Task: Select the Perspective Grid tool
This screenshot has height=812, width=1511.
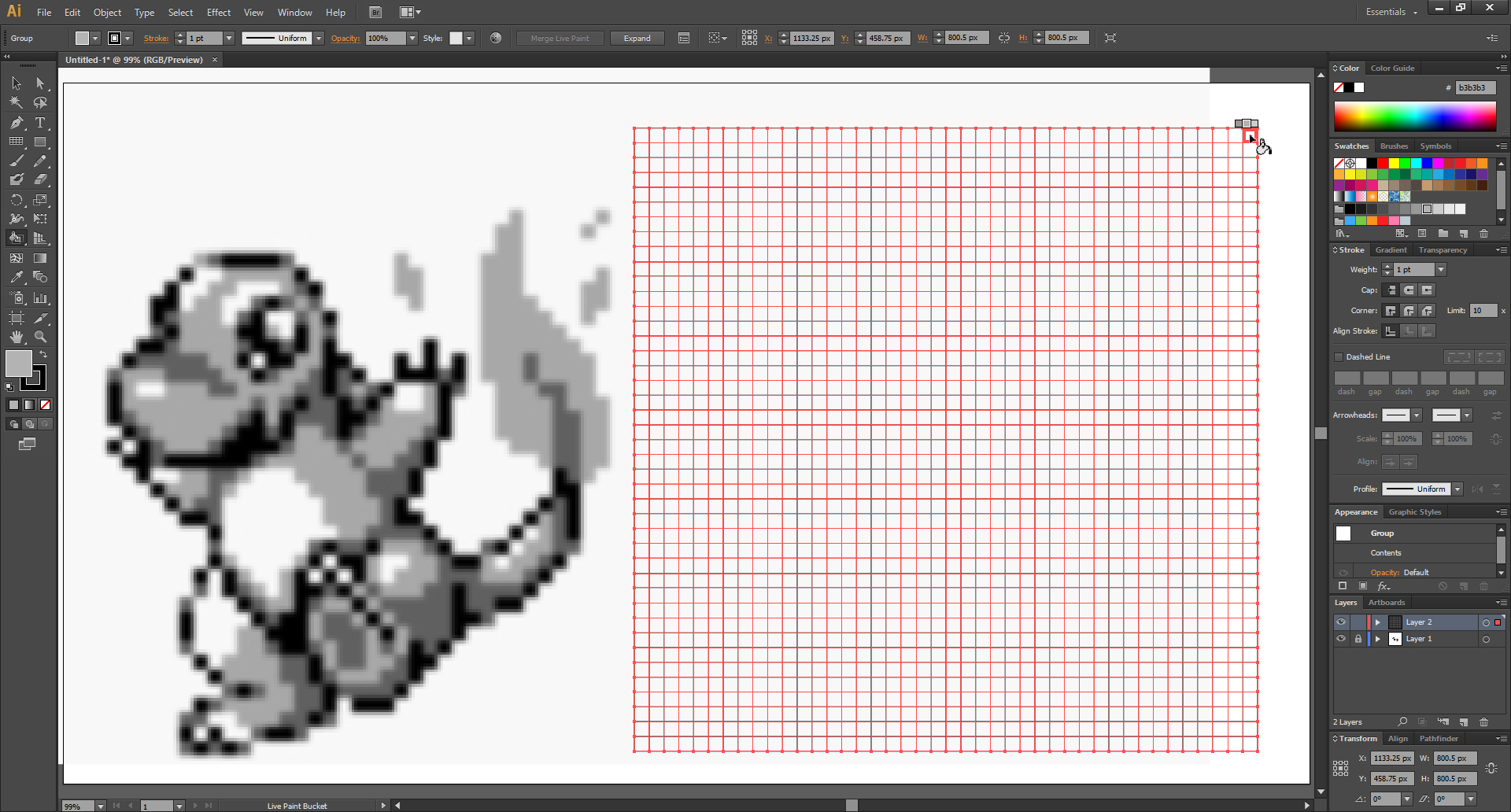Action: [40, 238]
